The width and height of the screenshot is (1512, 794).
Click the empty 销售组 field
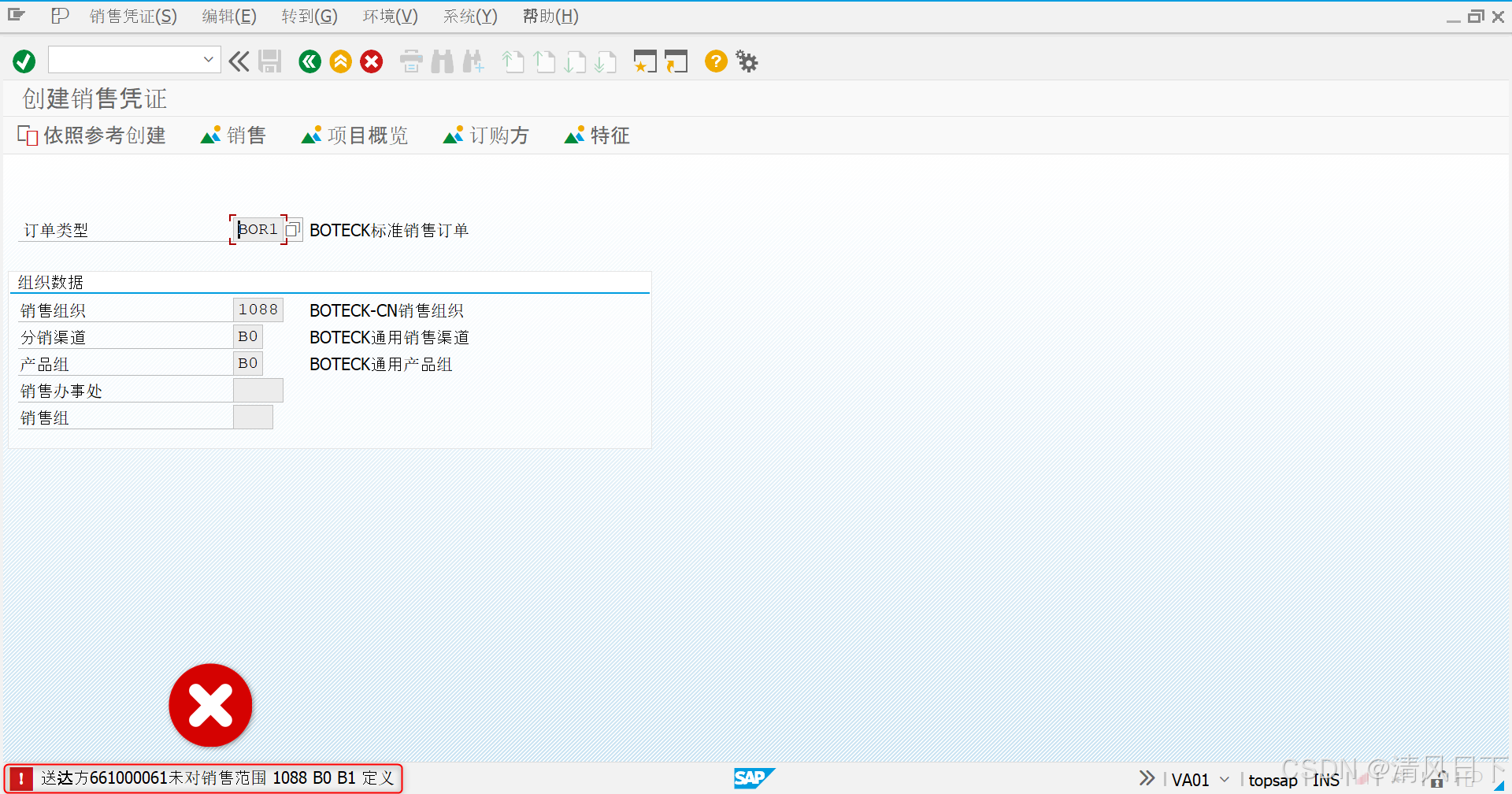pos(253,417)
